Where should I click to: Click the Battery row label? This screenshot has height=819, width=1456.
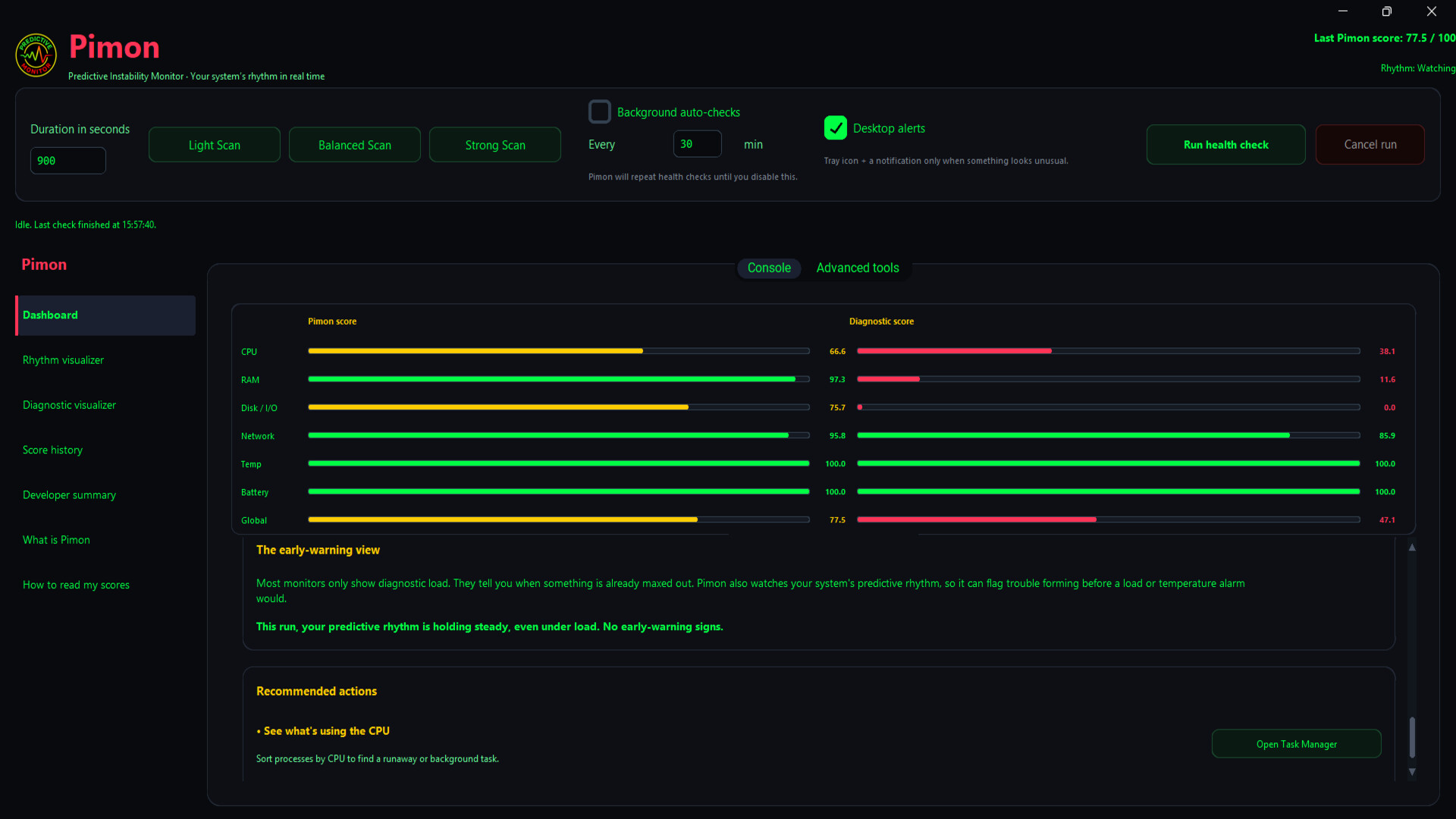(255, 492)
